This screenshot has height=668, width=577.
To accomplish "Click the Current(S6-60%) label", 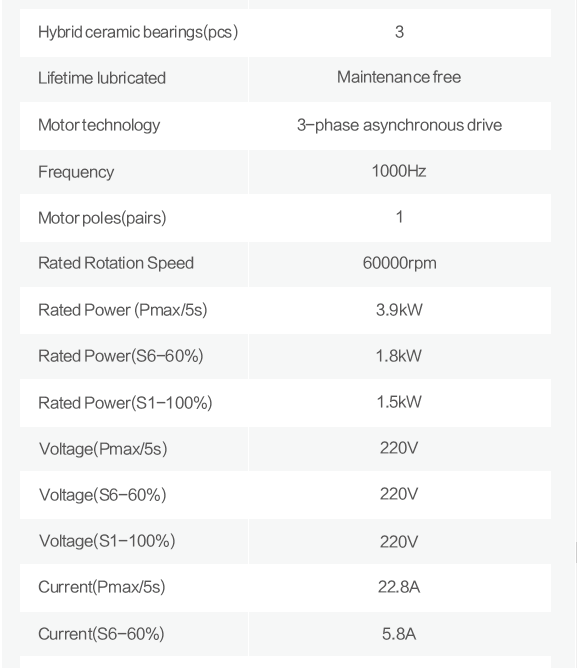I will 101,633.
